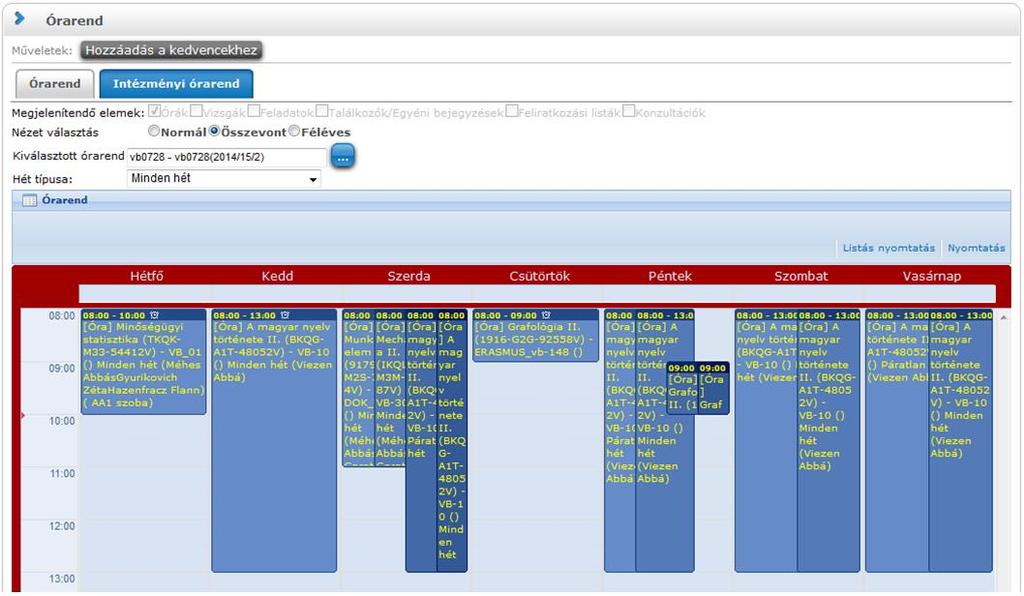Screen dimensions: 1024x596
Task: Click the 10:00 time label
Action: [x=61, y=421]
